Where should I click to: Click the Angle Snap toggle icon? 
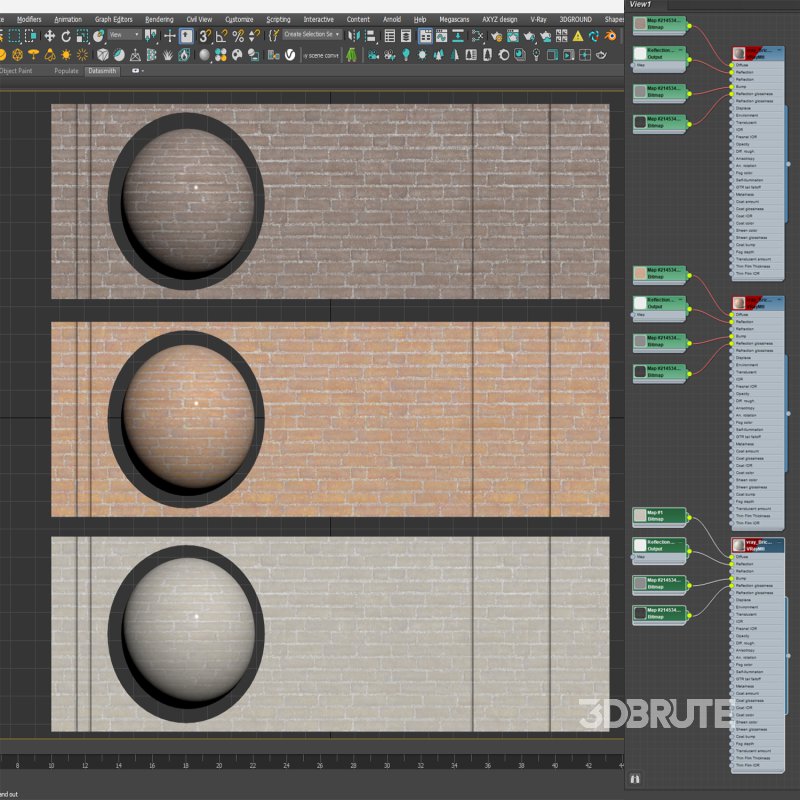click(x=221, y=36)
